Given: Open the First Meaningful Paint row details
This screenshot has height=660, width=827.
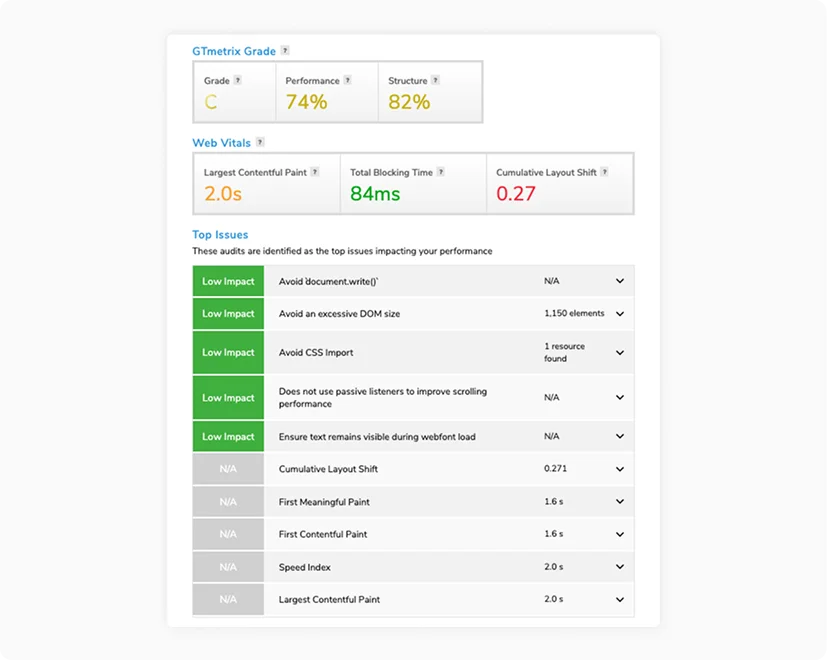Looking at the screenshot, I should 619,501.
